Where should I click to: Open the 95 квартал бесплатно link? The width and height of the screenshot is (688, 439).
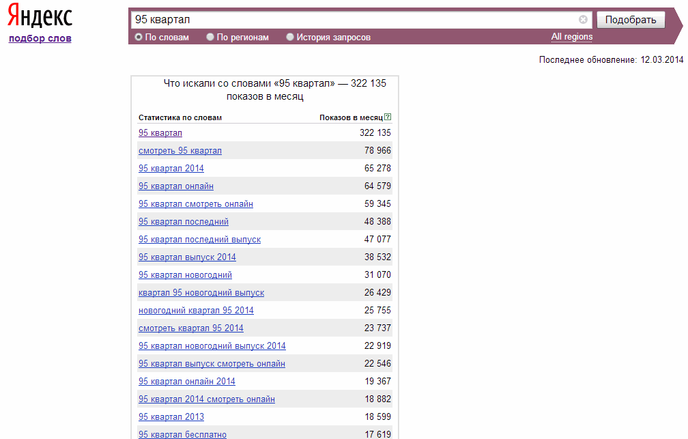tap(183, 434)
